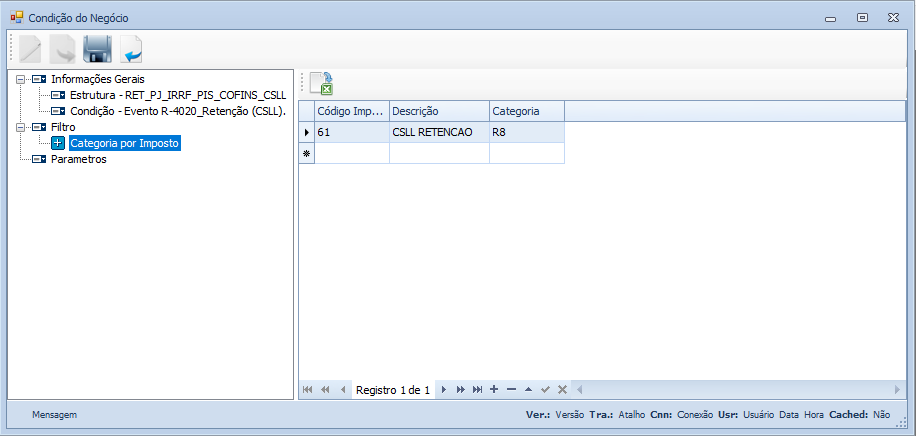Cancel edit with the X navigator button

coord(562,390)
